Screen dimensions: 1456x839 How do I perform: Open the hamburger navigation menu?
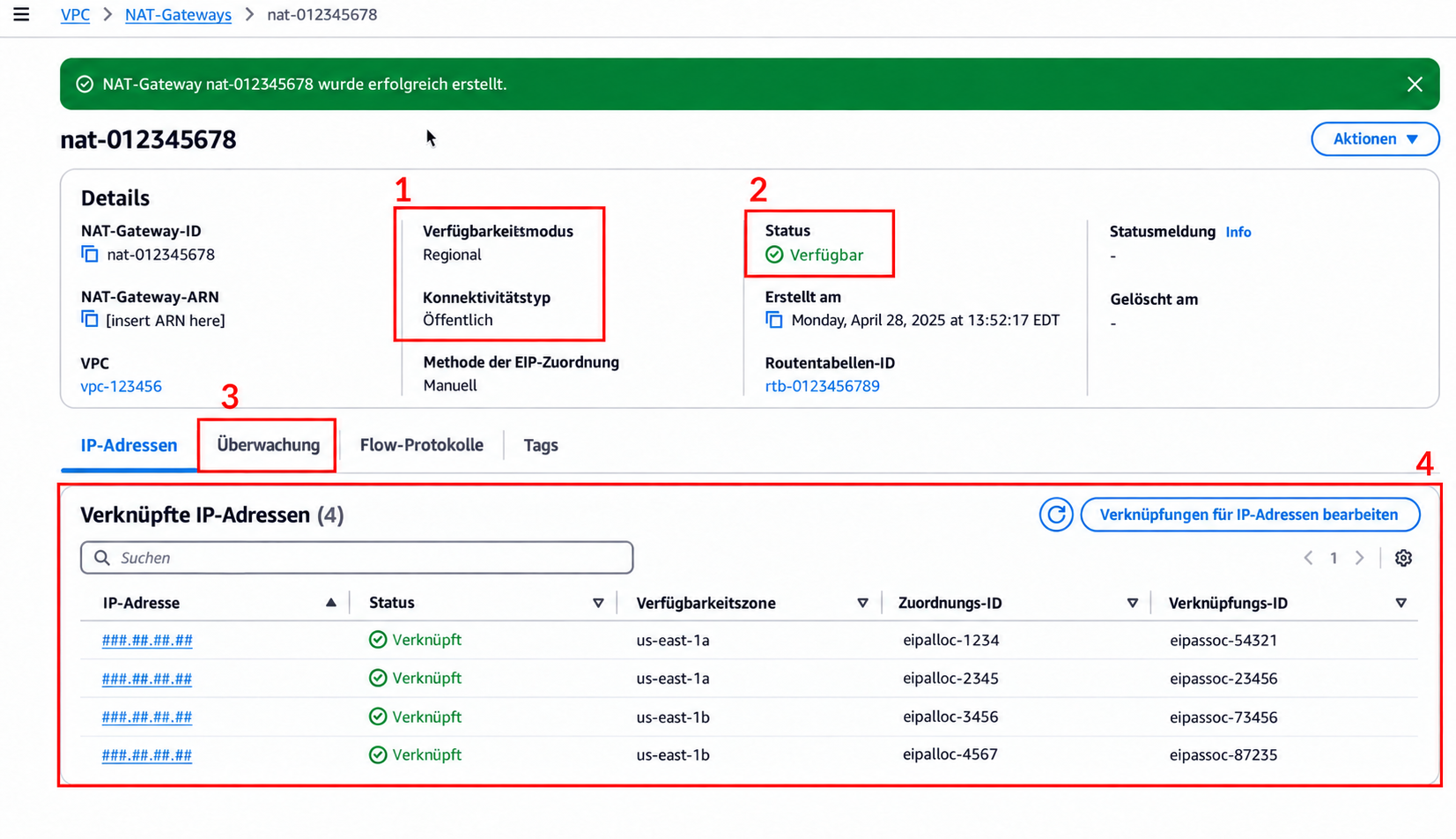pyautogui.click(x=21, y=14)
